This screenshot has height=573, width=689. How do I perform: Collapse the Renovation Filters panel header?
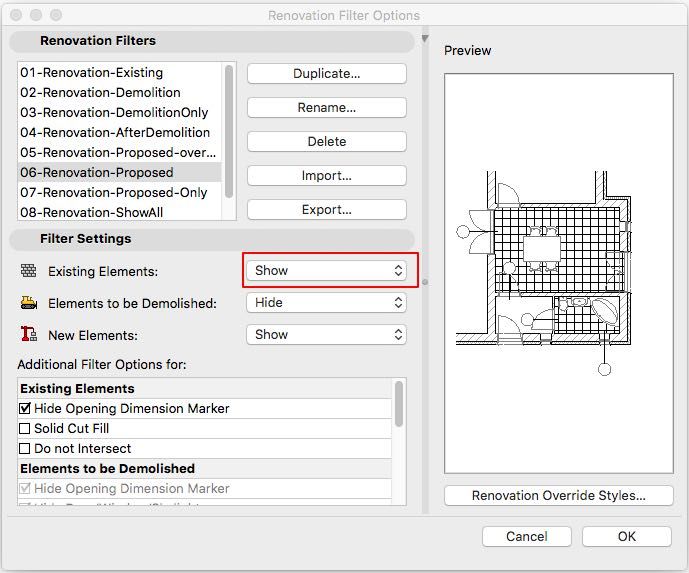(212, 41)
